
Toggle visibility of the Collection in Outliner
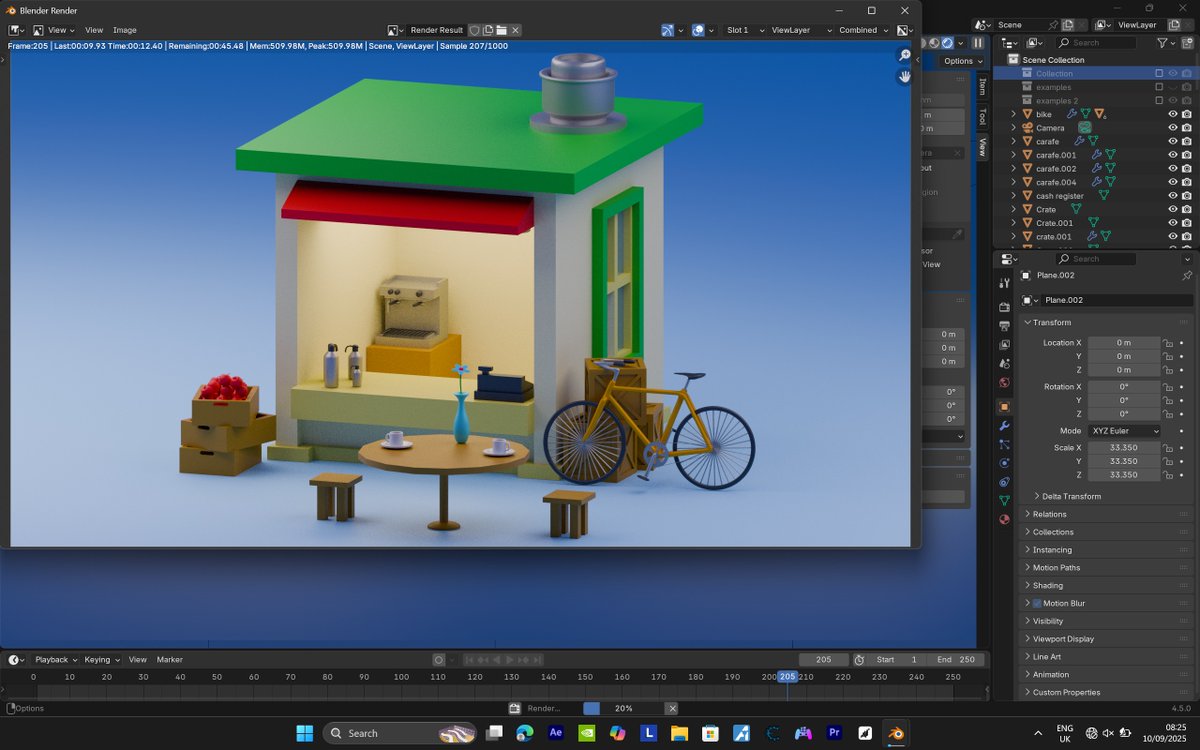tap(1173, 73)
